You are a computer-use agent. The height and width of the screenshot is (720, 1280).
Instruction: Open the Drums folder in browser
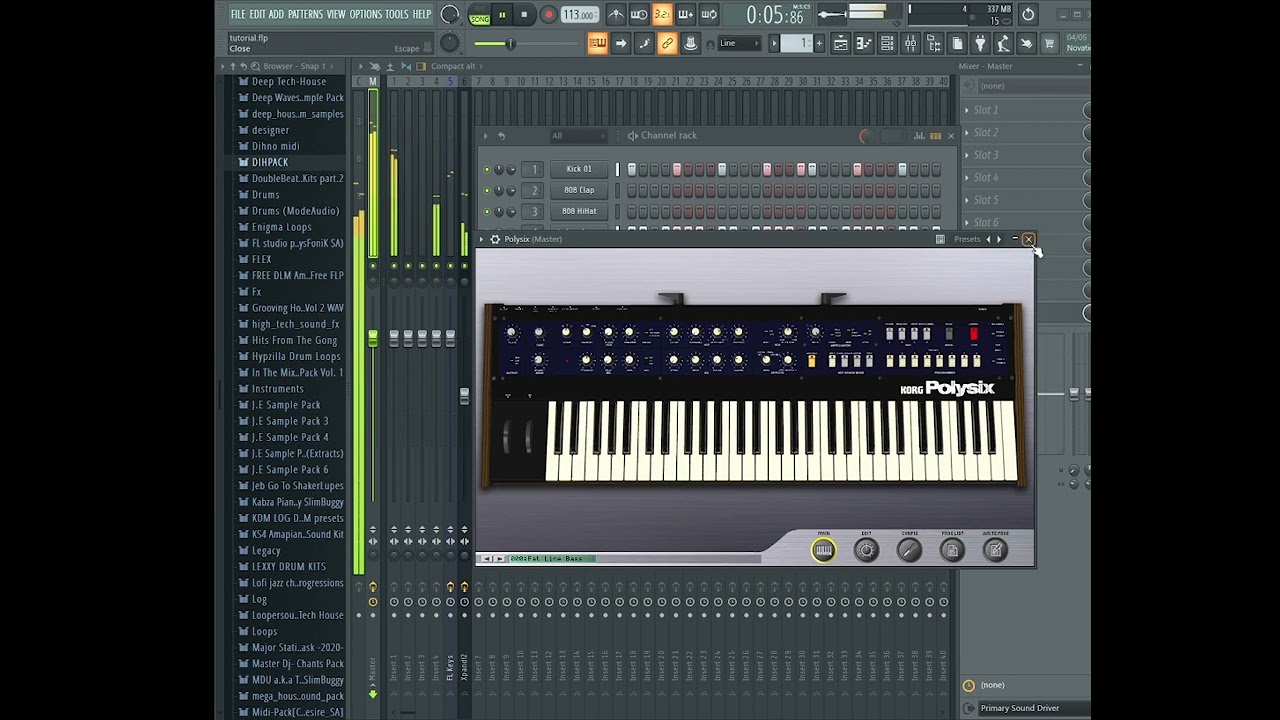click(x=265, y=194)
